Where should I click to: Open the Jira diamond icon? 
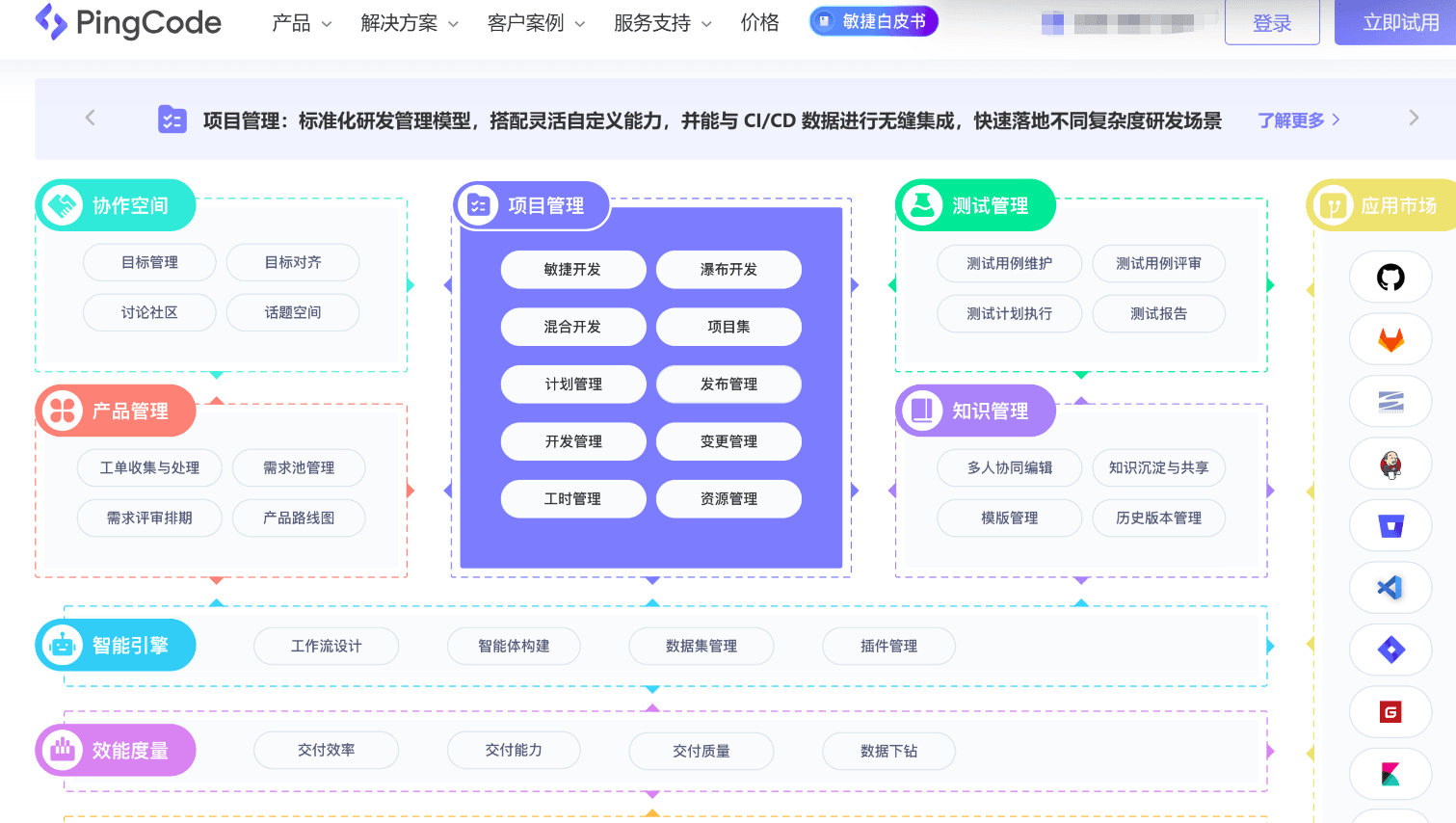click(x=1390, y=650)
